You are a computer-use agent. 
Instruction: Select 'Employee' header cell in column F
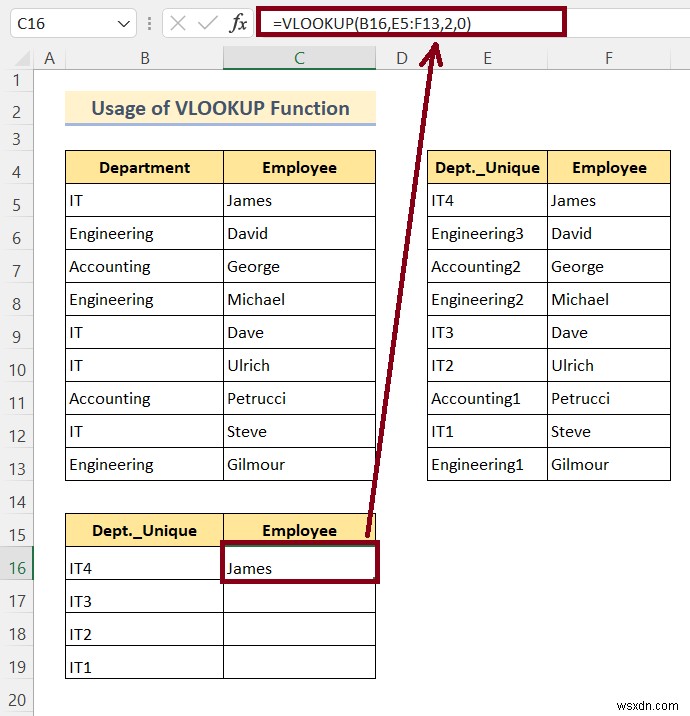(609, 168)
